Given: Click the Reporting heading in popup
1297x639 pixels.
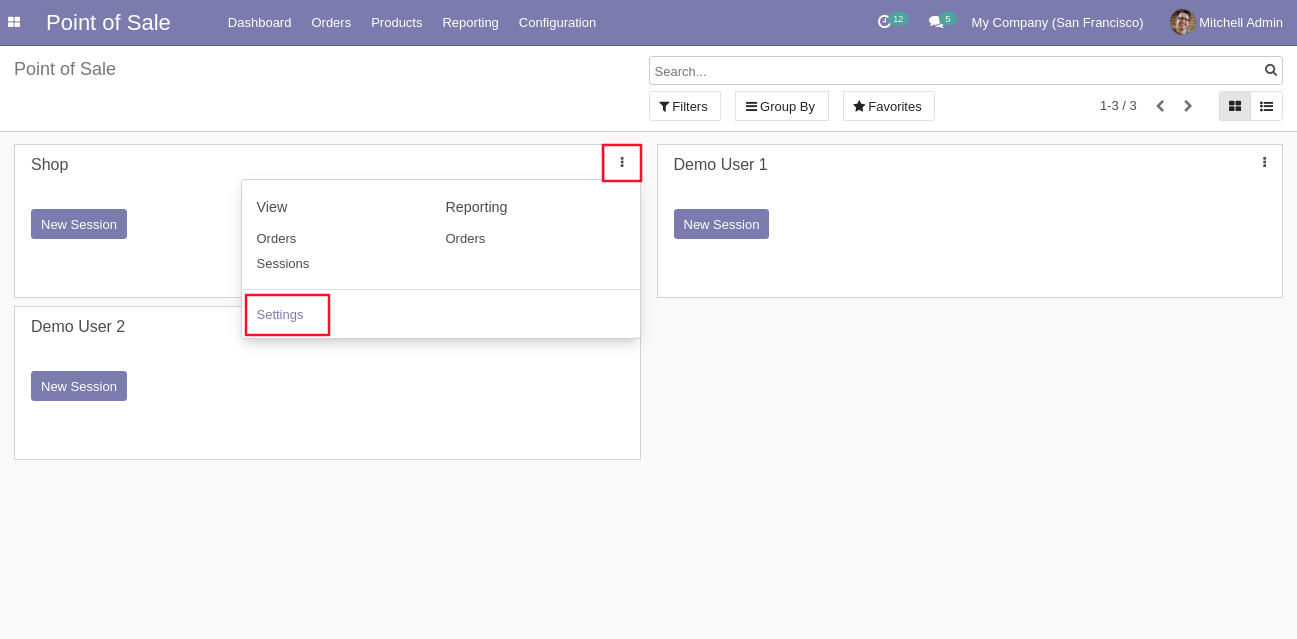Looking at the screenshot, I should [477, 207].
